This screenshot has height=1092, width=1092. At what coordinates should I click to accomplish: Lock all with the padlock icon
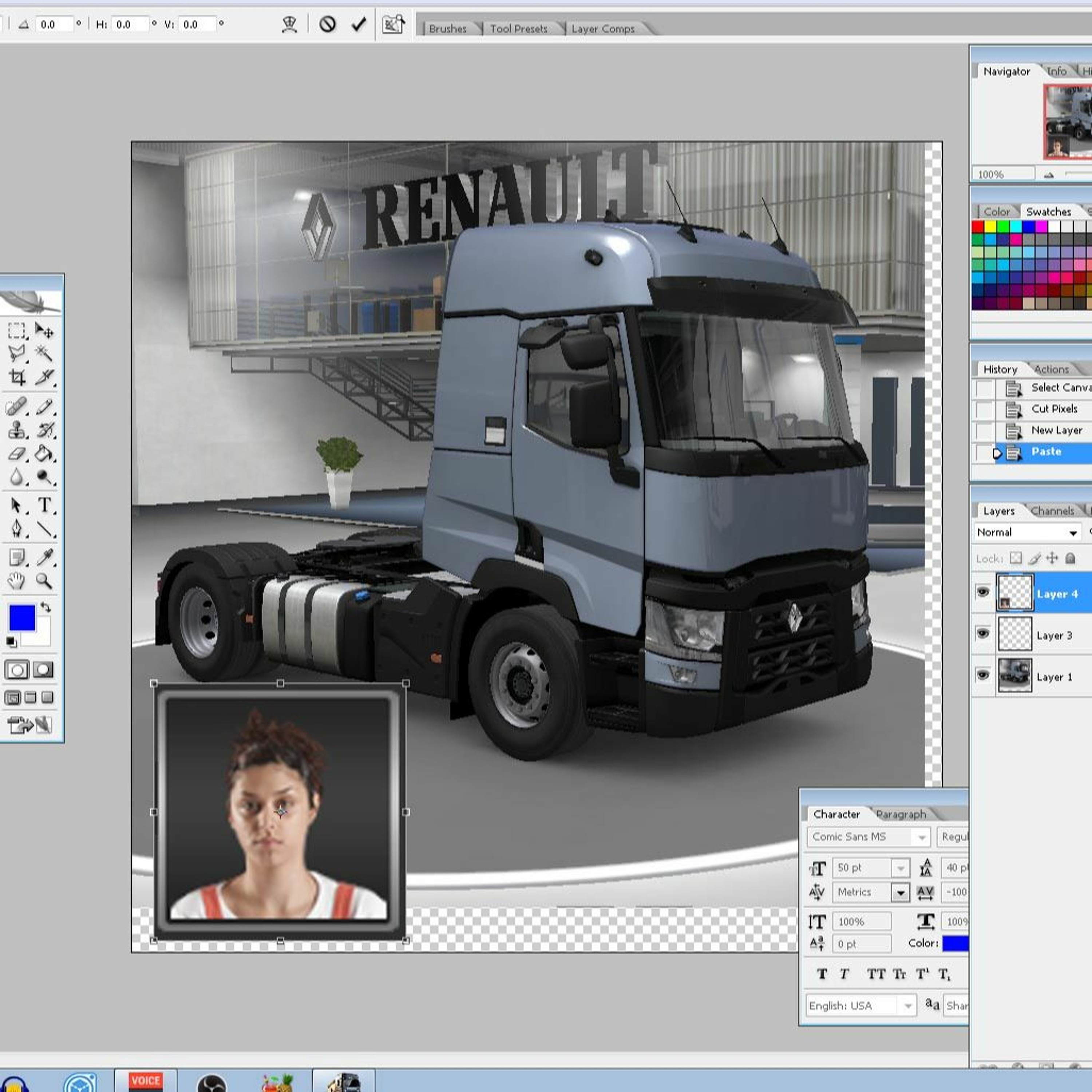[x=1070, y=558]
